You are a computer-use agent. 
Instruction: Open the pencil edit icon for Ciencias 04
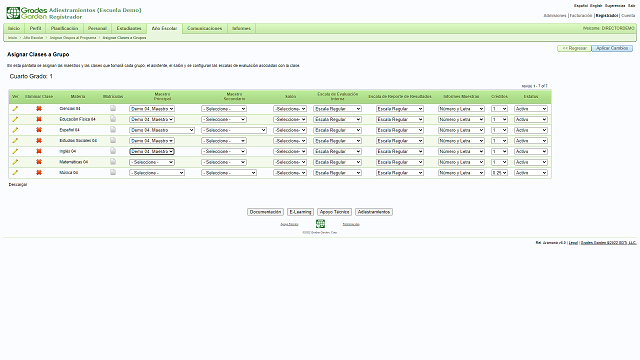[15, 109]
